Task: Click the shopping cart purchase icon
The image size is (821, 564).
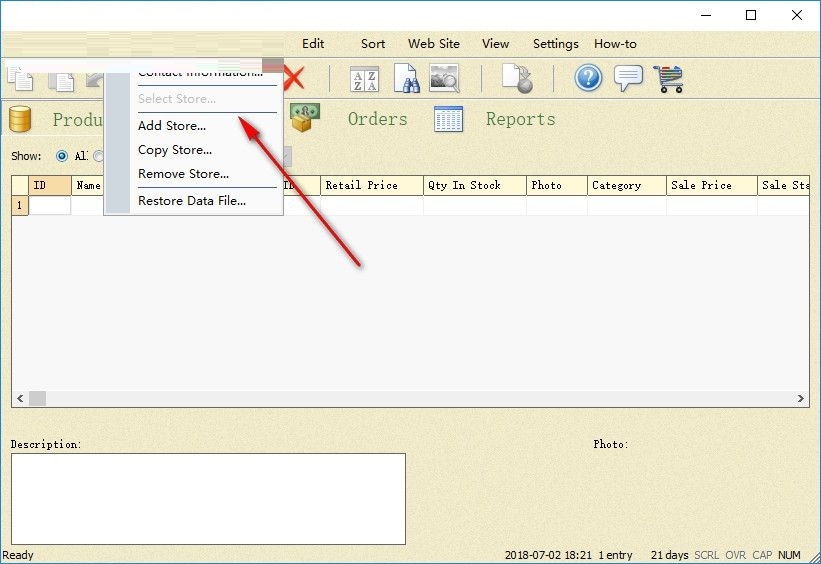Action: 669,79
